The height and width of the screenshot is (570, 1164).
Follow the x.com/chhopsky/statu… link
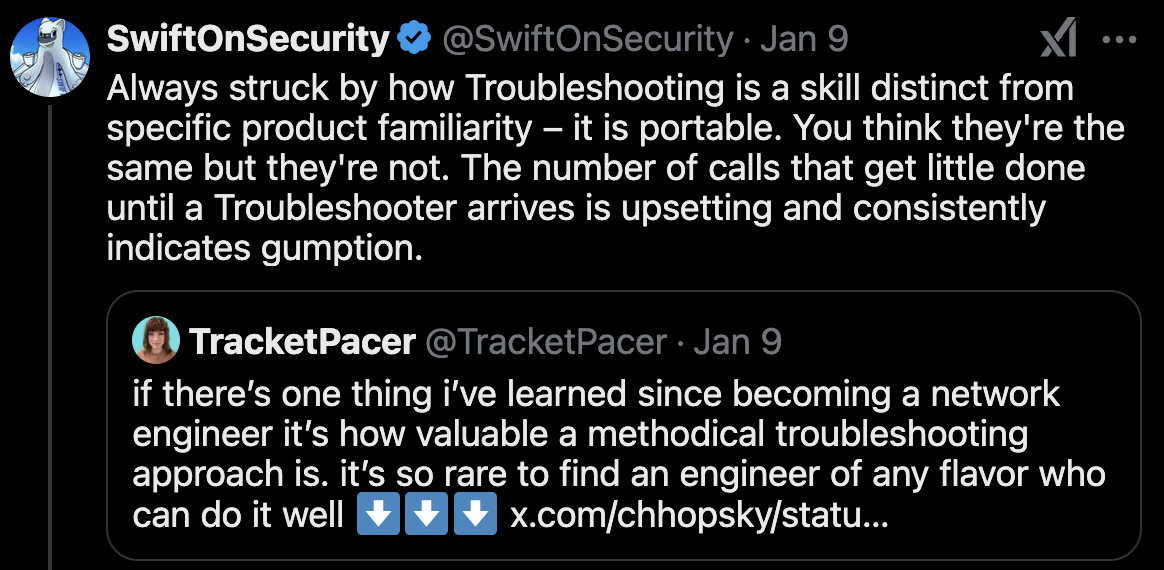698,516
